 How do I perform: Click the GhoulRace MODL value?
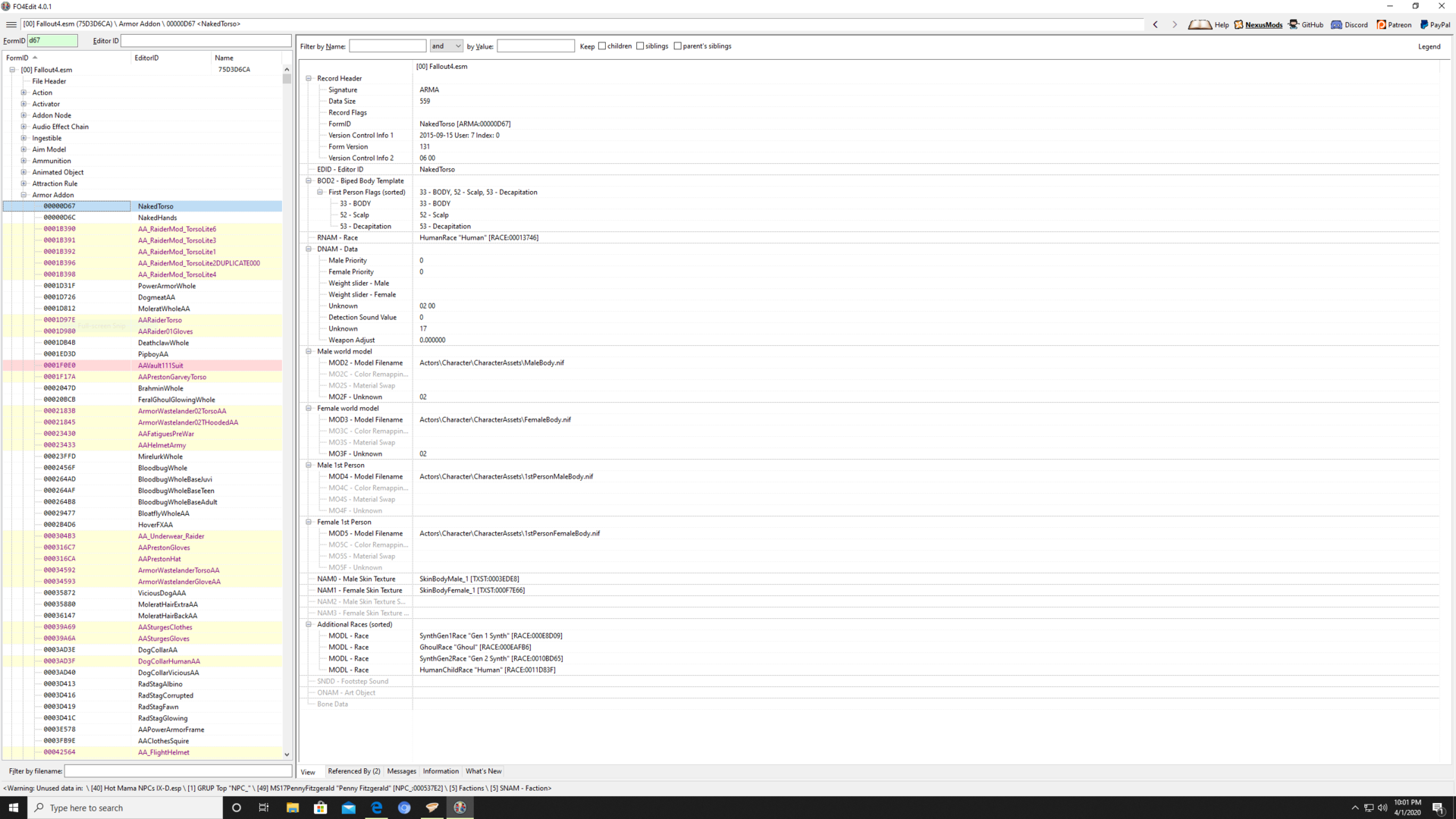pos(475,647)
